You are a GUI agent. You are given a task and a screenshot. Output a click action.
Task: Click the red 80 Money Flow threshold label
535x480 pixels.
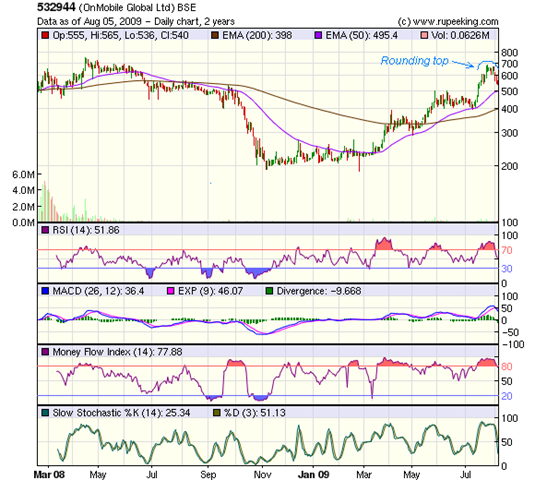507,366
